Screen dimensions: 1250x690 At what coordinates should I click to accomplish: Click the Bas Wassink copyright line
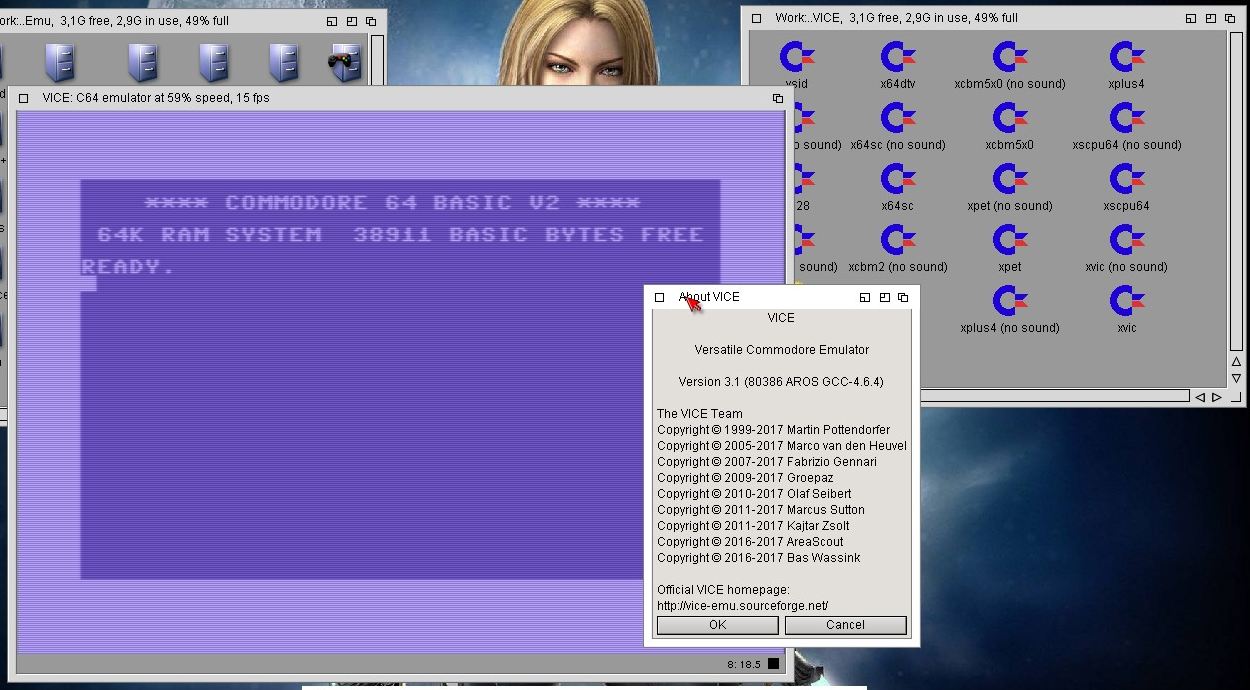pos(758,558)
